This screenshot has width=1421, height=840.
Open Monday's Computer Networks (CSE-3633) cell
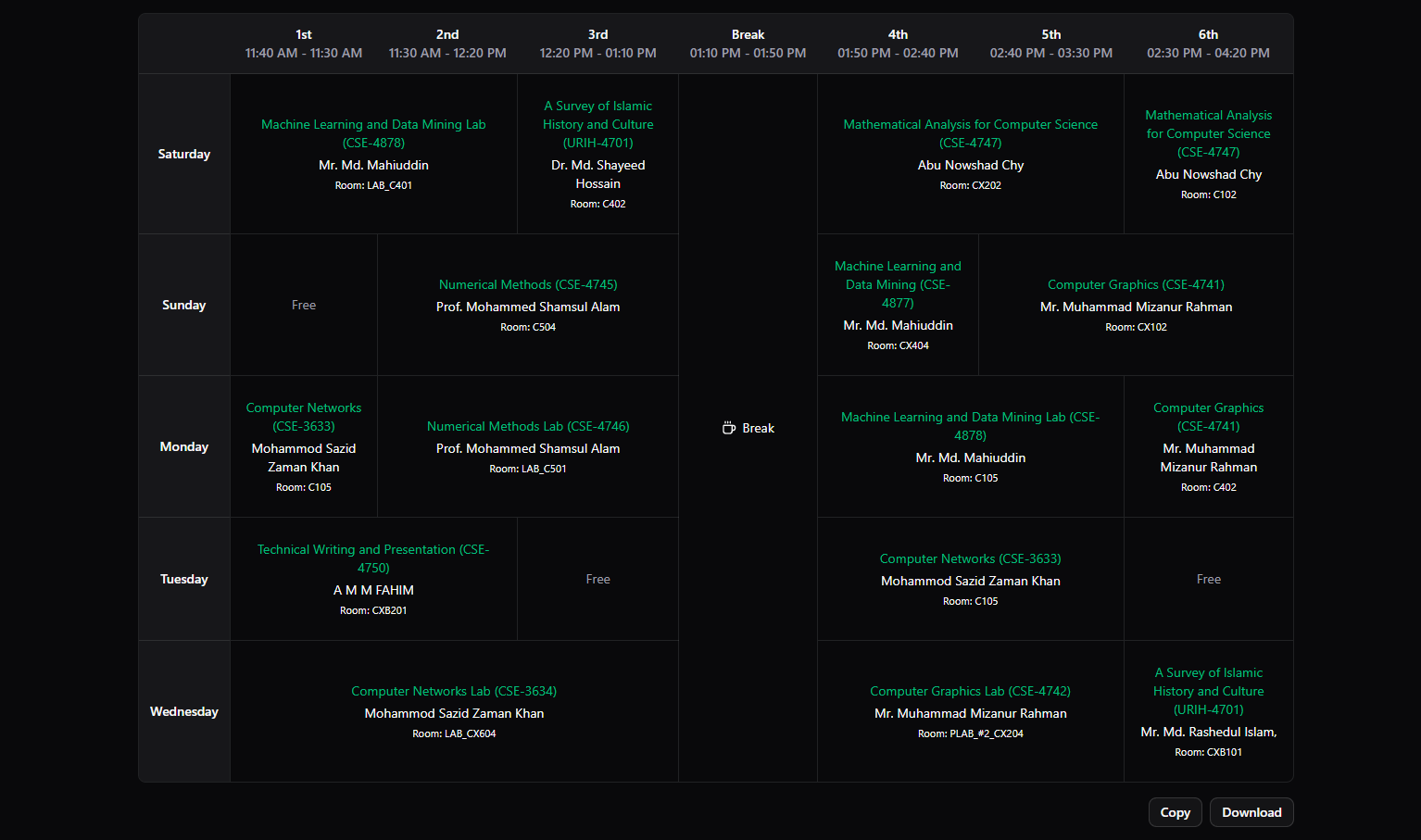click(304, 446)
